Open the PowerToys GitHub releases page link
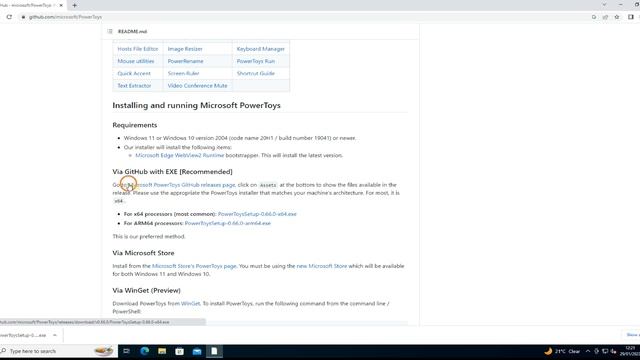 (x=182, y=184)
